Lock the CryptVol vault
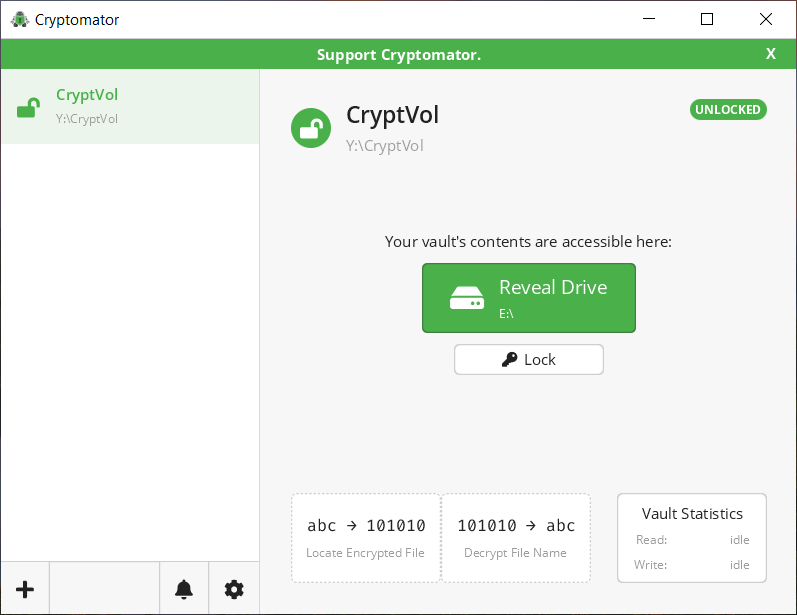Image resolution: width=797 pixels, height=615 pixels. pos(529,359)
